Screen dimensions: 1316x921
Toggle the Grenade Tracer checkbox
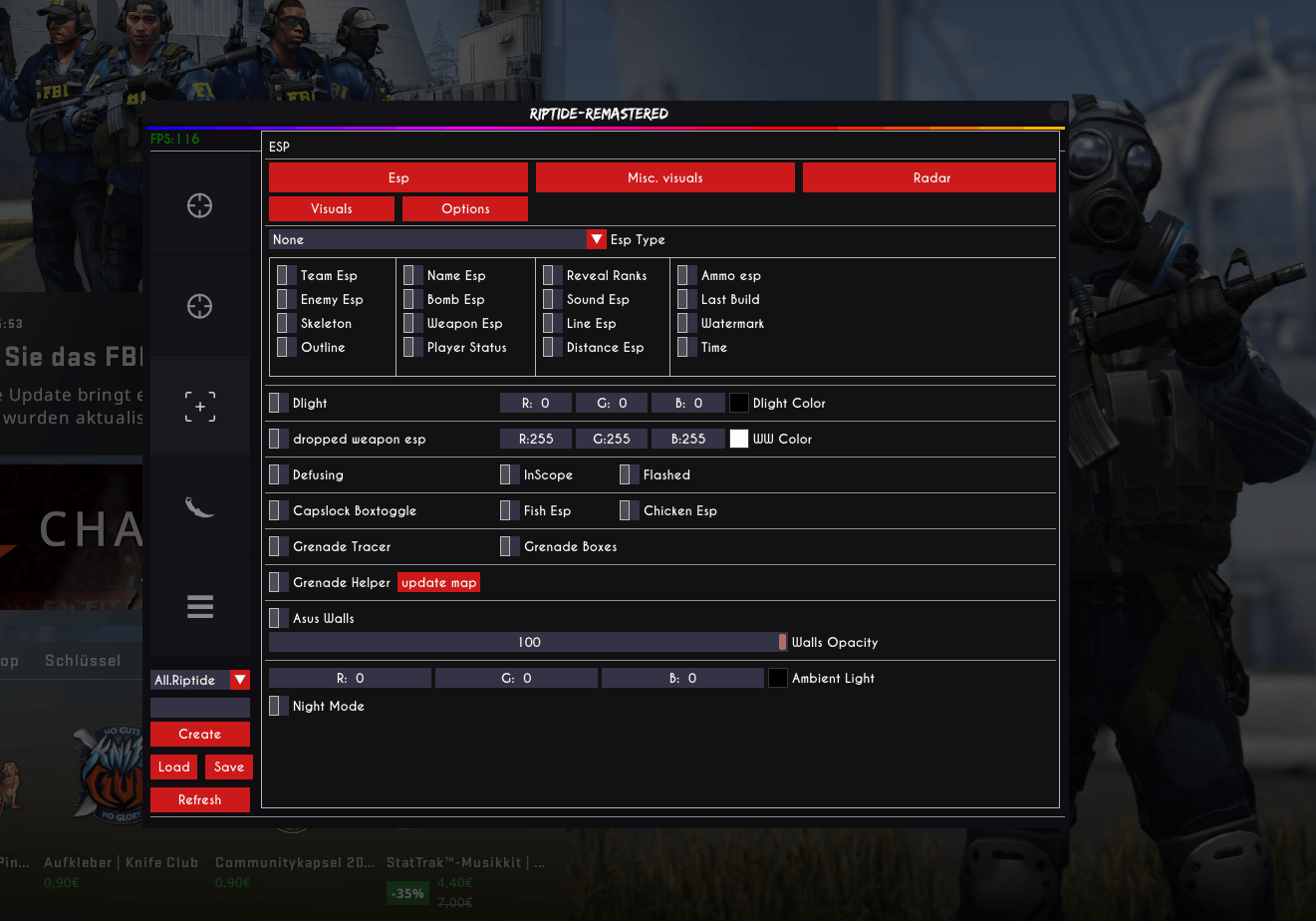point(279,546)
